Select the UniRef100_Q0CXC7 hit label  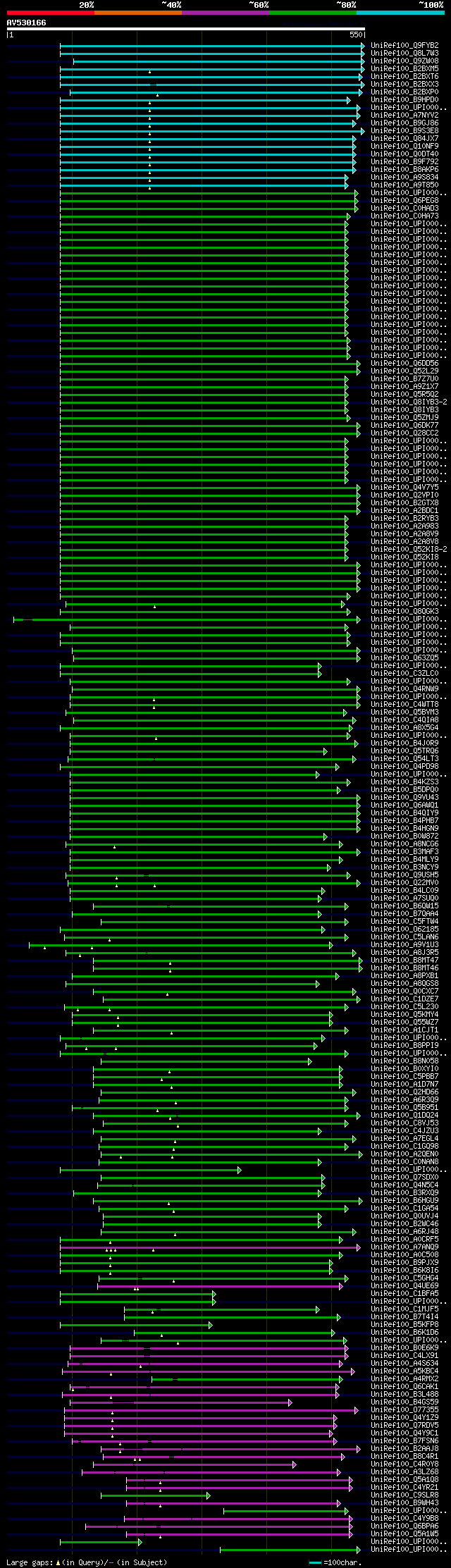point(404,991)
